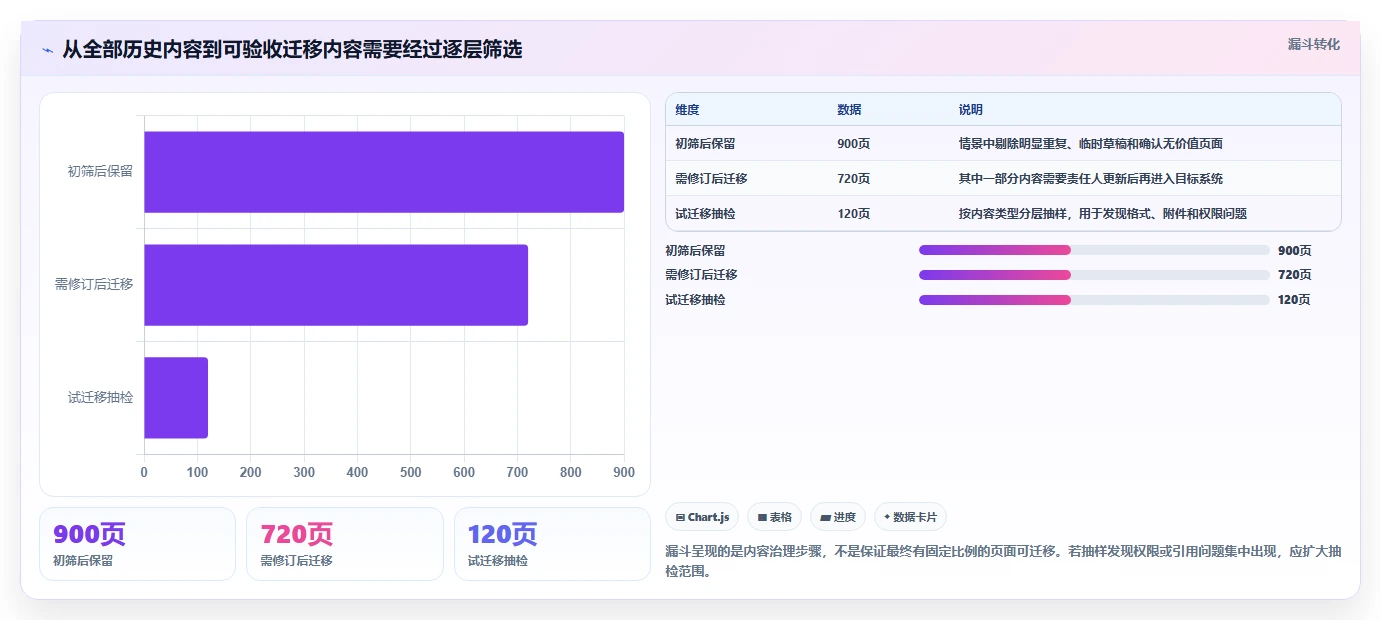Click the 初筛后保留 table cell
Screen dimensions: 1381x620
tap(705, 144)
